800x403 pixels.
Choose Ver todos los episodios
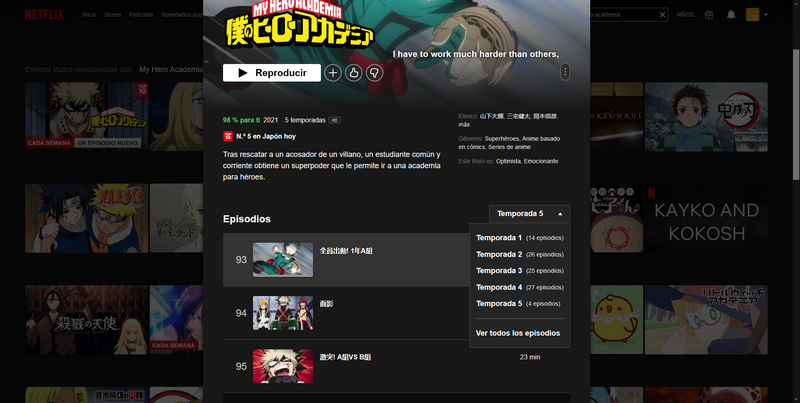518,333
